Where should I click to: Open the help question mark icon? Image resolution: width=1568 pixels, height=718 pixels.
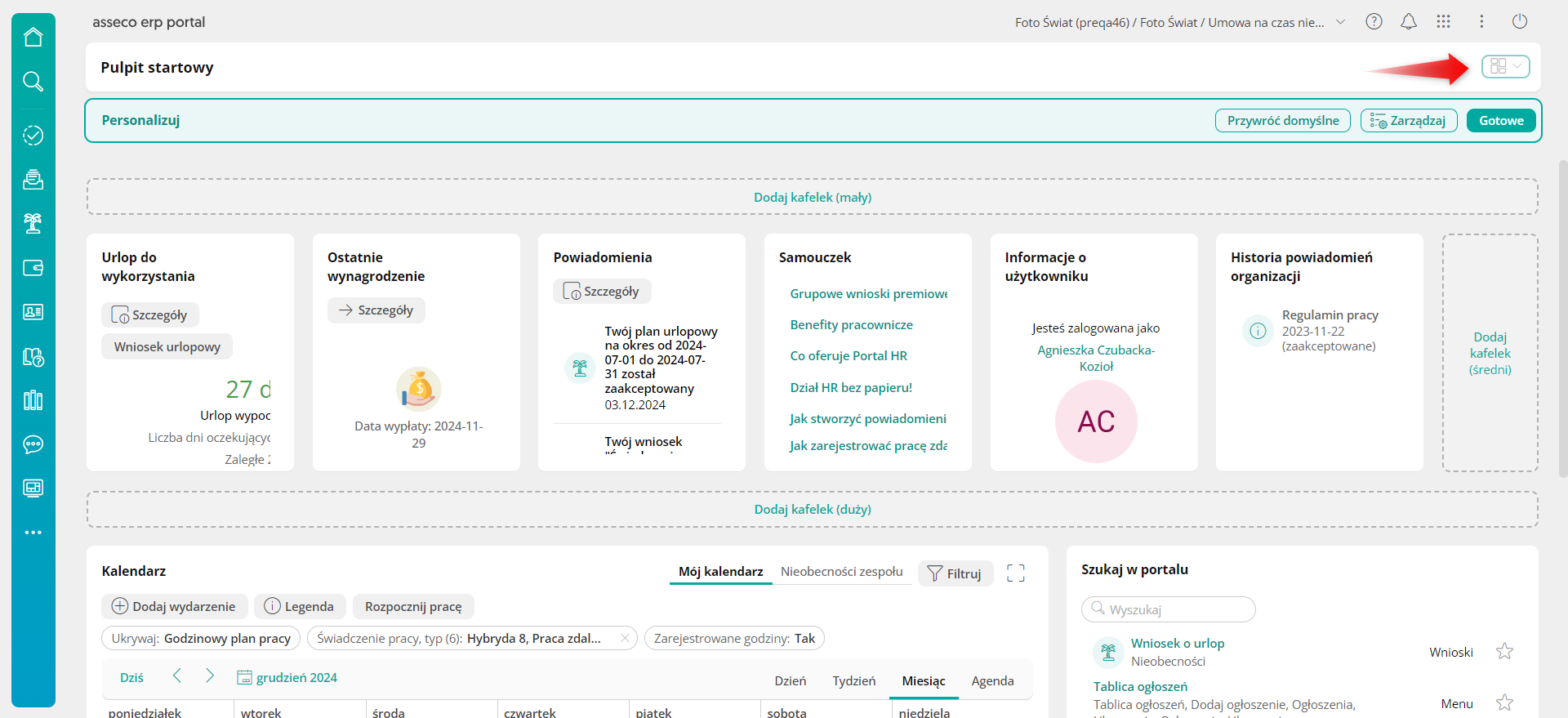(x=1374, y=22)
